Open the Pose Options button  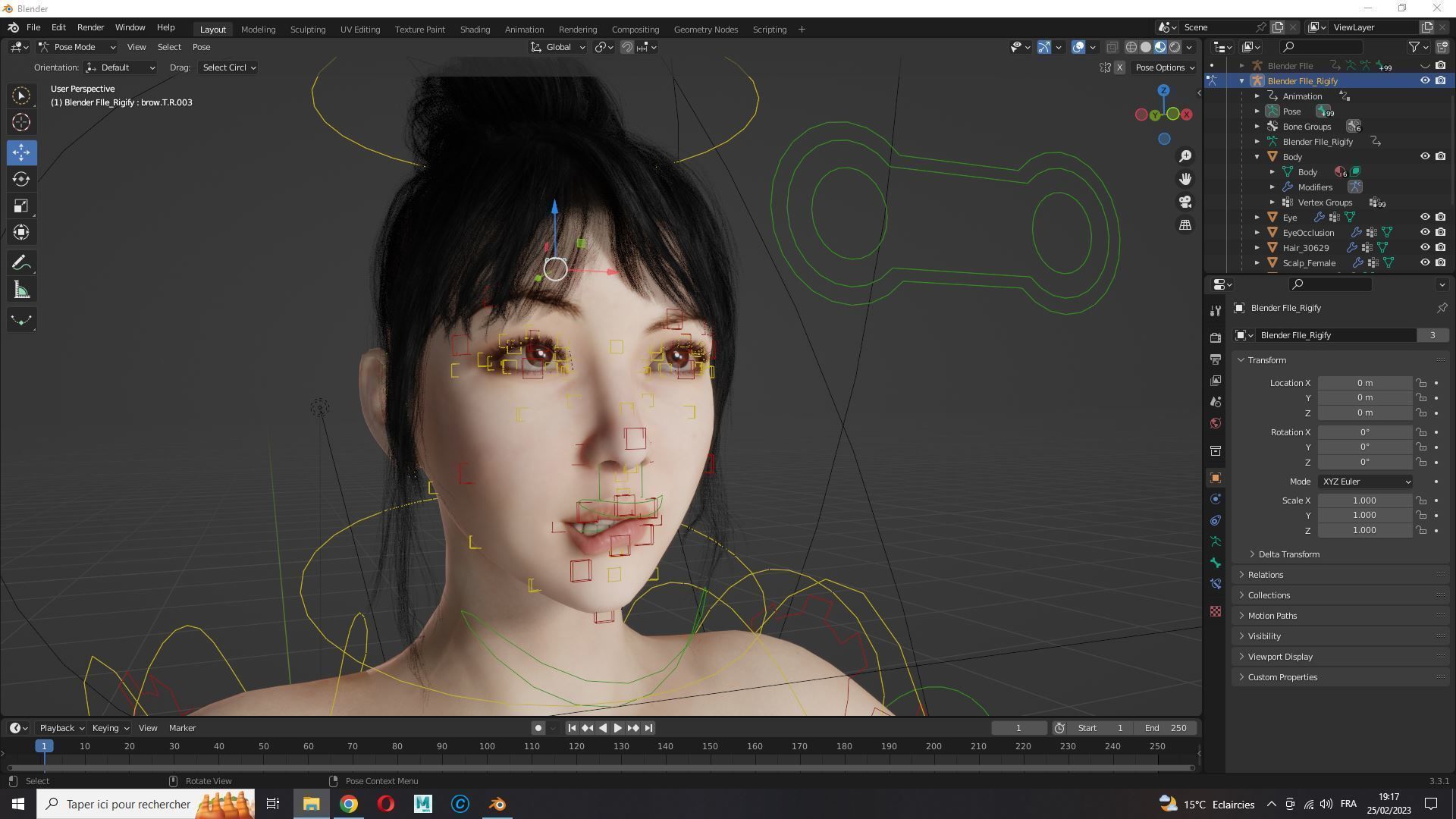pyautogui.click(x=1164, y=67)
